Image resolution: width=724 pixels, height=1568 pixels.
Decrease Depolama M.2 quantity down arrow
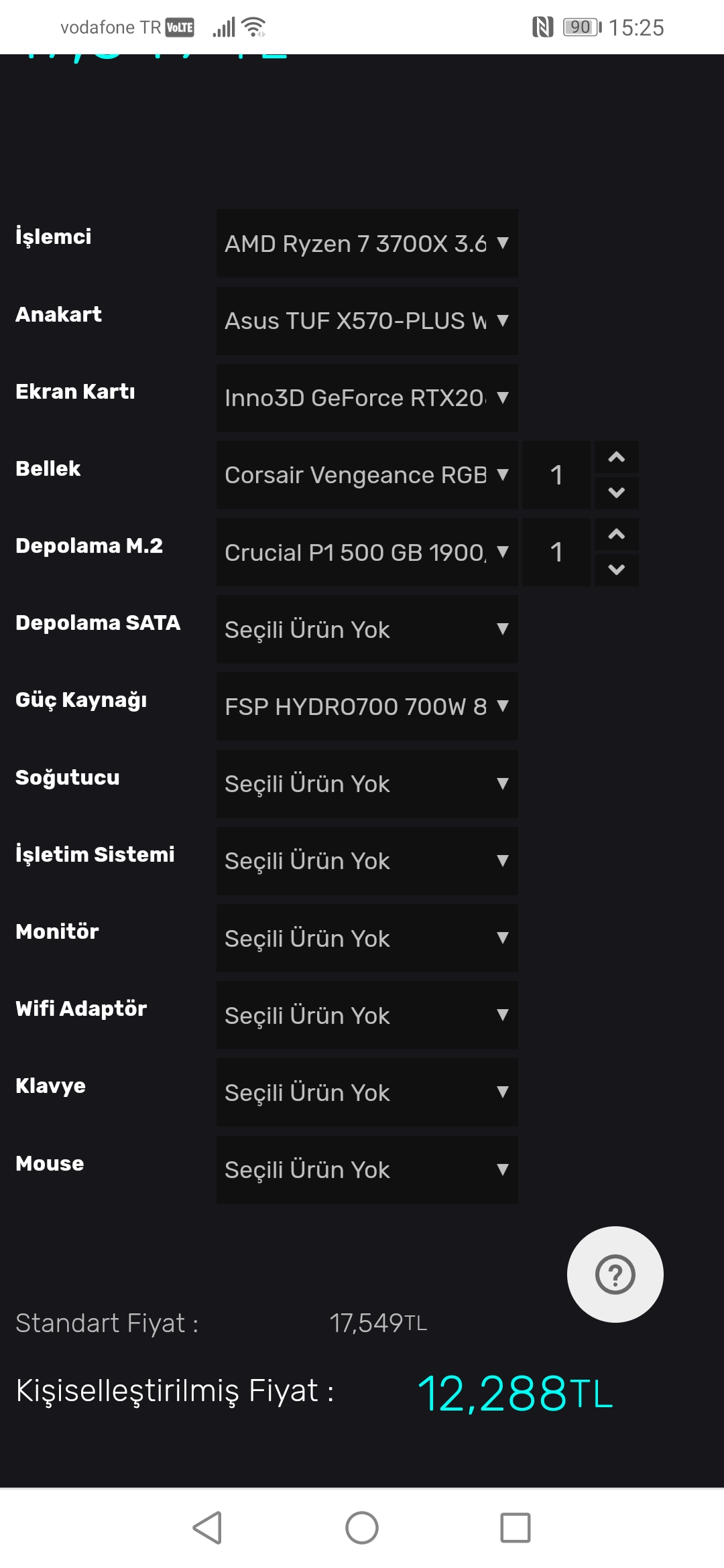(x=616, y=570)
